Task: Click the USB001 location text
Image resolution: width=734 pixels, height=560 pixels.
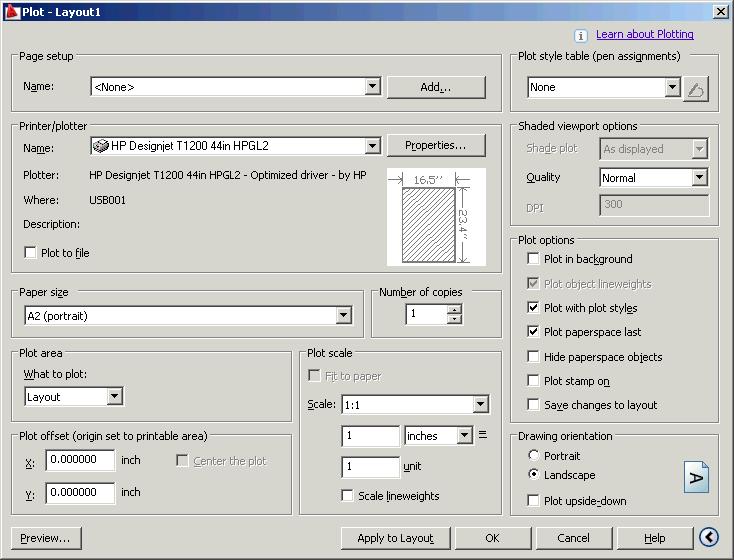Action: (x=107, y=200)
